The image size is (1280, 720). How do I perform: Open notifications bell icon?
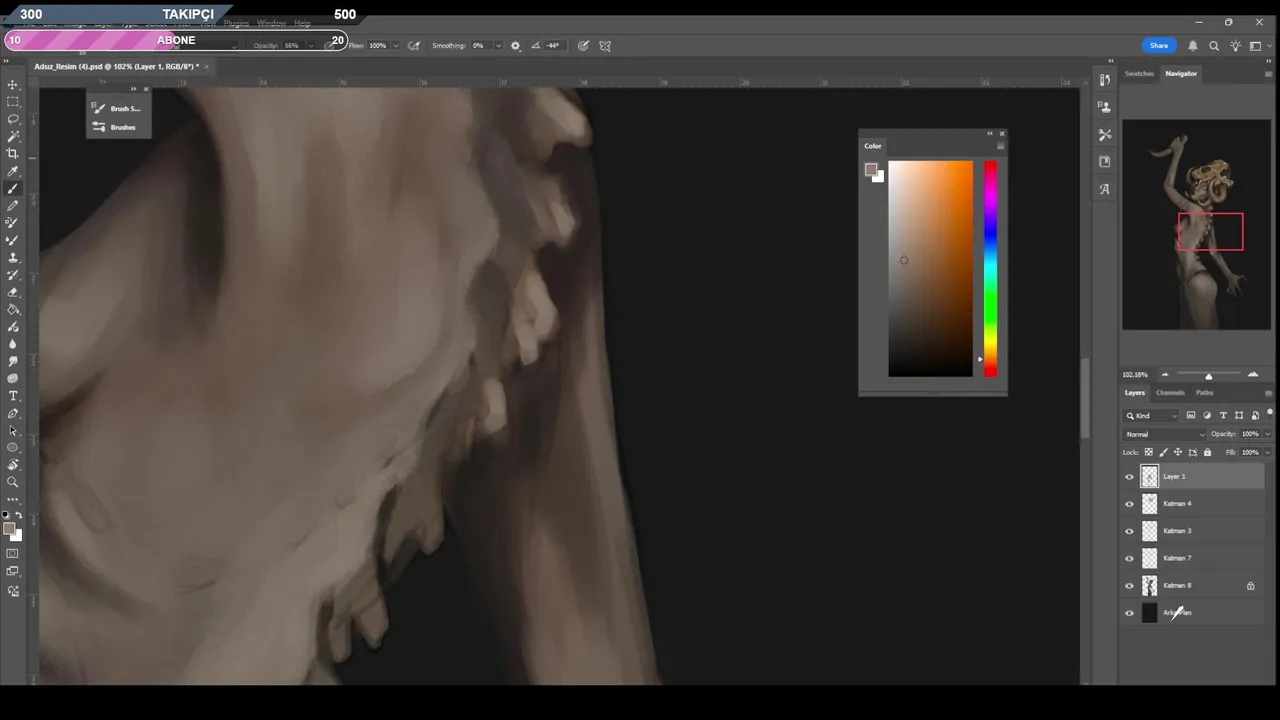click(x=1193, y=46)
